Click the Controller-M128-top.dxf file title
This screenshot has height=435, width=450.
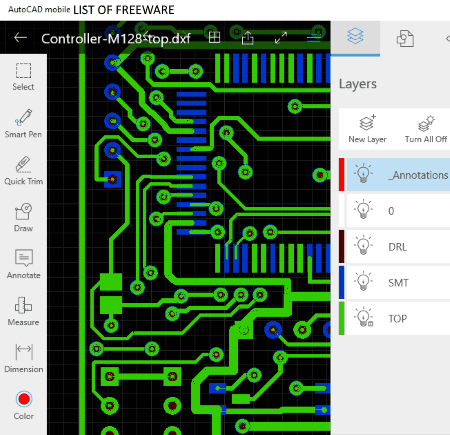point(116,39)
